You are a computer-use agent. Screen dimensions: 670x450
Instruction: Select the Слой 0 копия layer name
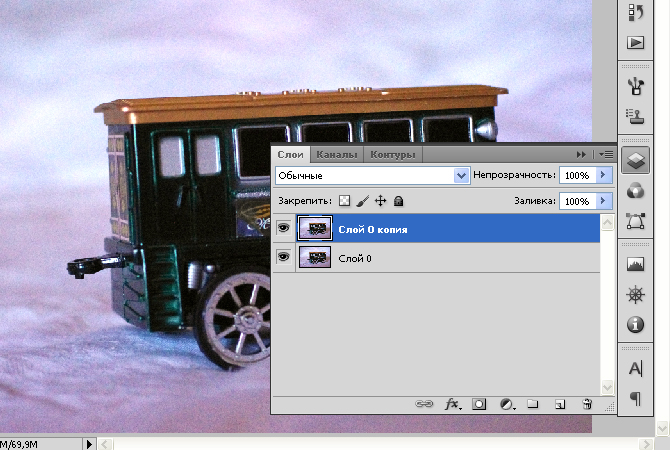pyautogui.click(x=373, y=229)
